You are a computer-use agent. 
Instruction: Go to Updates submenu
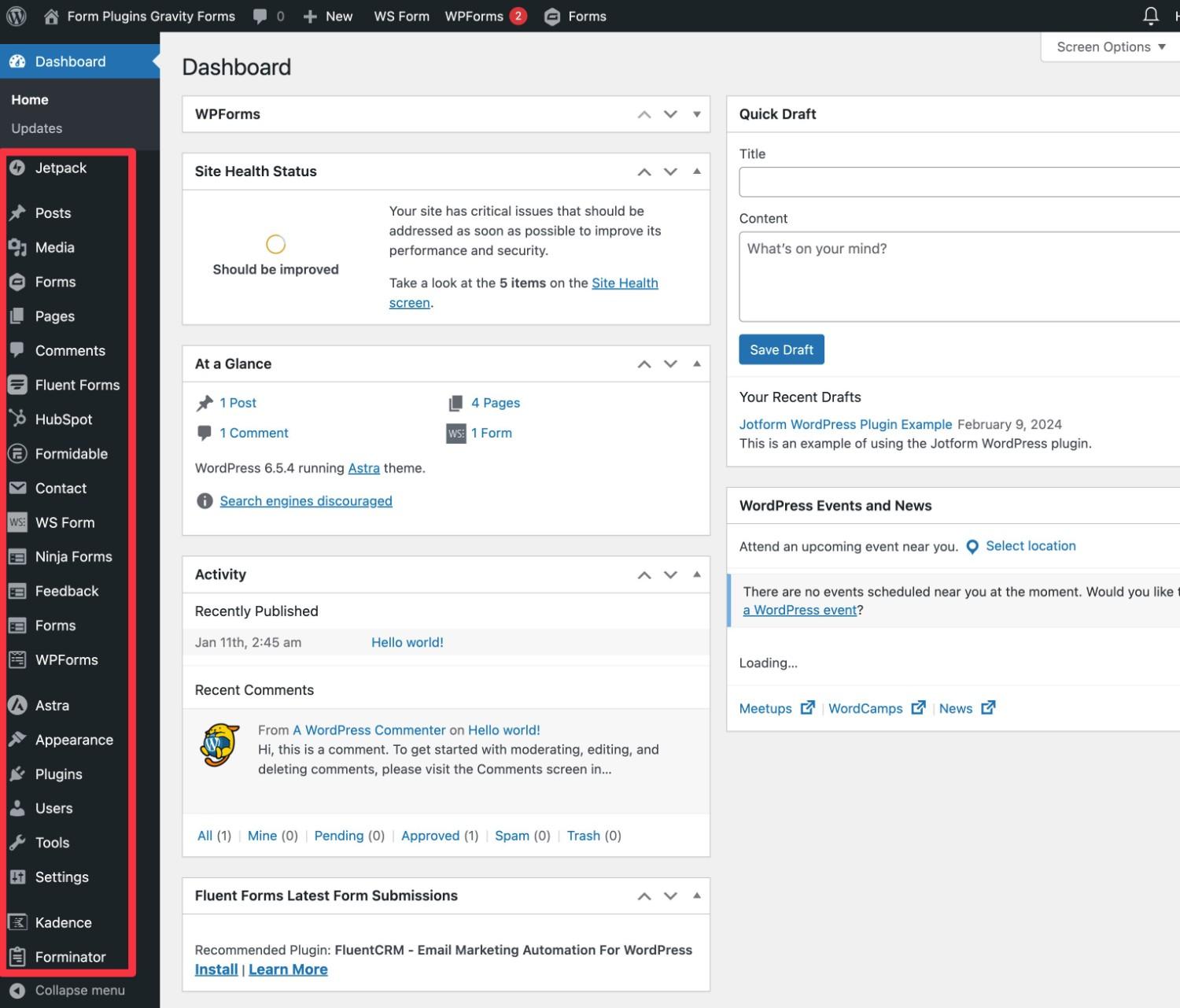36,128
